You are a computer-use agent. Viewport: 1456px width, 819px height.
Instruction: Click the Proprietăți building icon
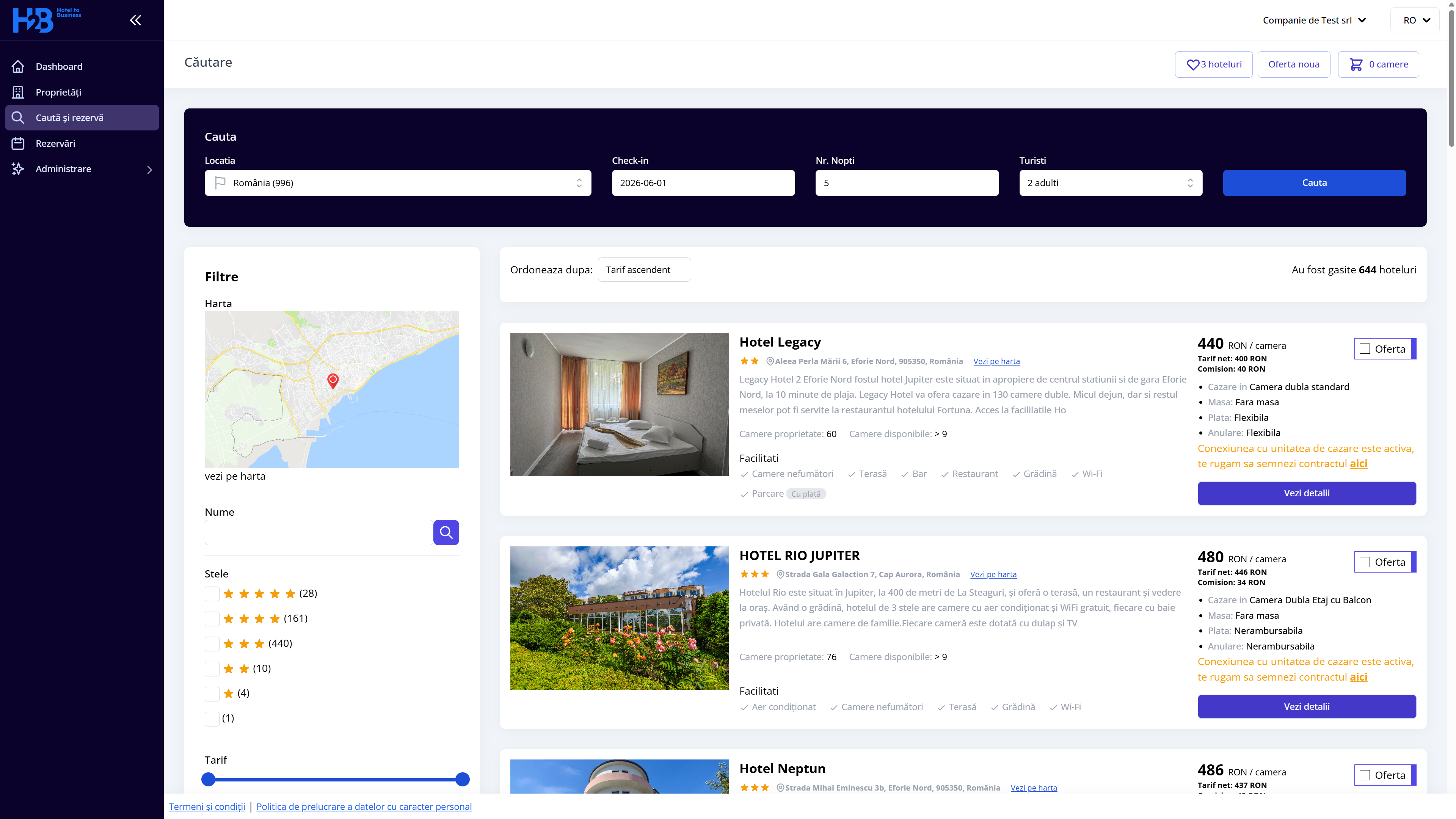point(18,92)
